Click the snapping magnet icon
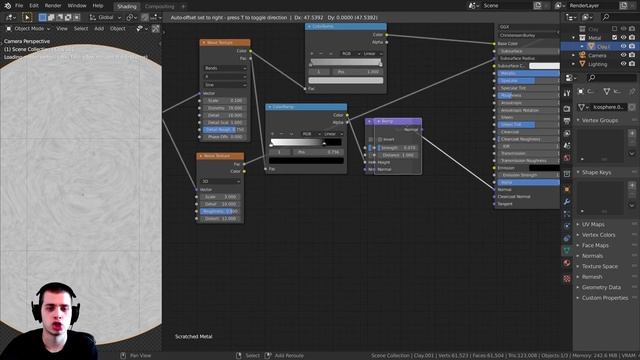Viewport: 640px width, 360px height. 145,17
